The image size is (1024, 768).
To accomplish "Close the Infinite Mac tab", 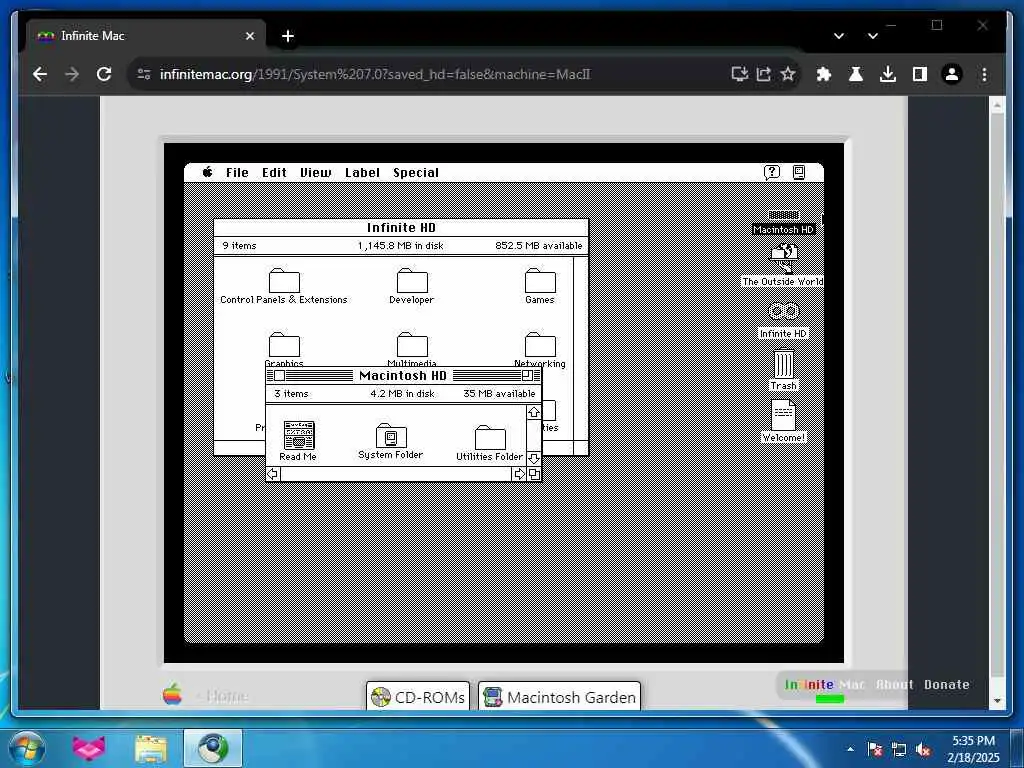I will [250, 36].
